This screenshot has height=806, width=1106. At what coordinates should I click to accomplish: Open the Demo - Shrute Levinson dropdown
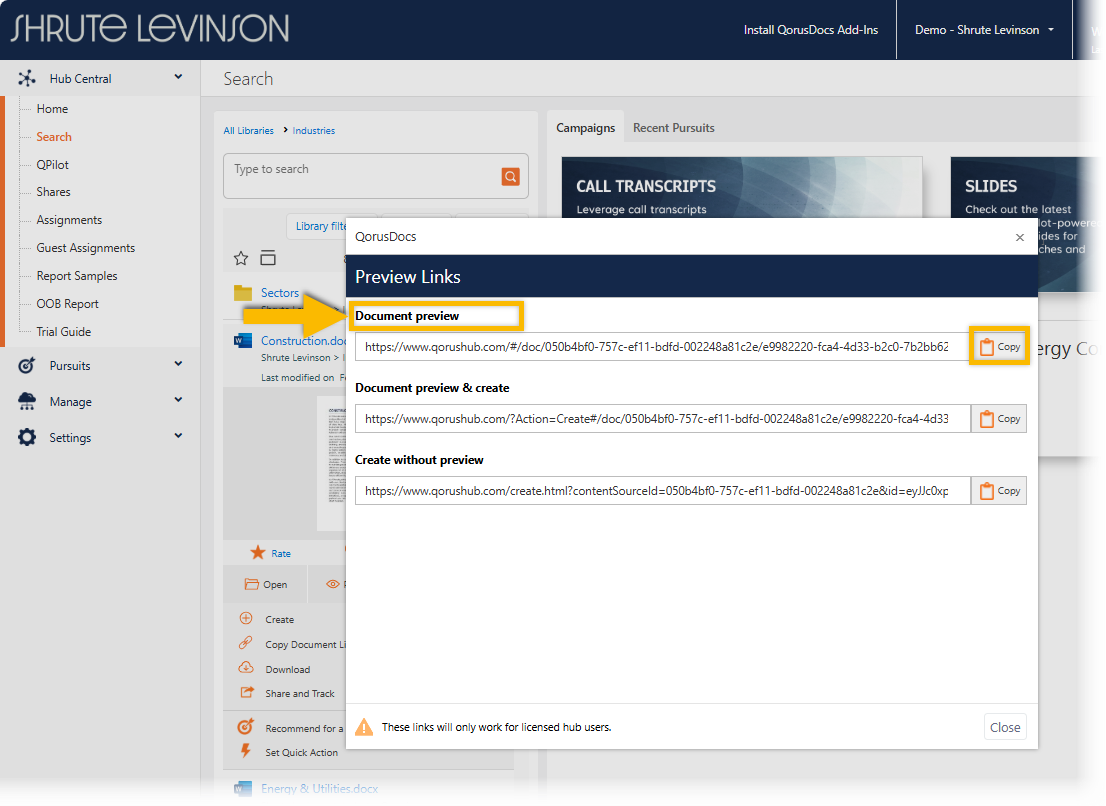point(984,30)
